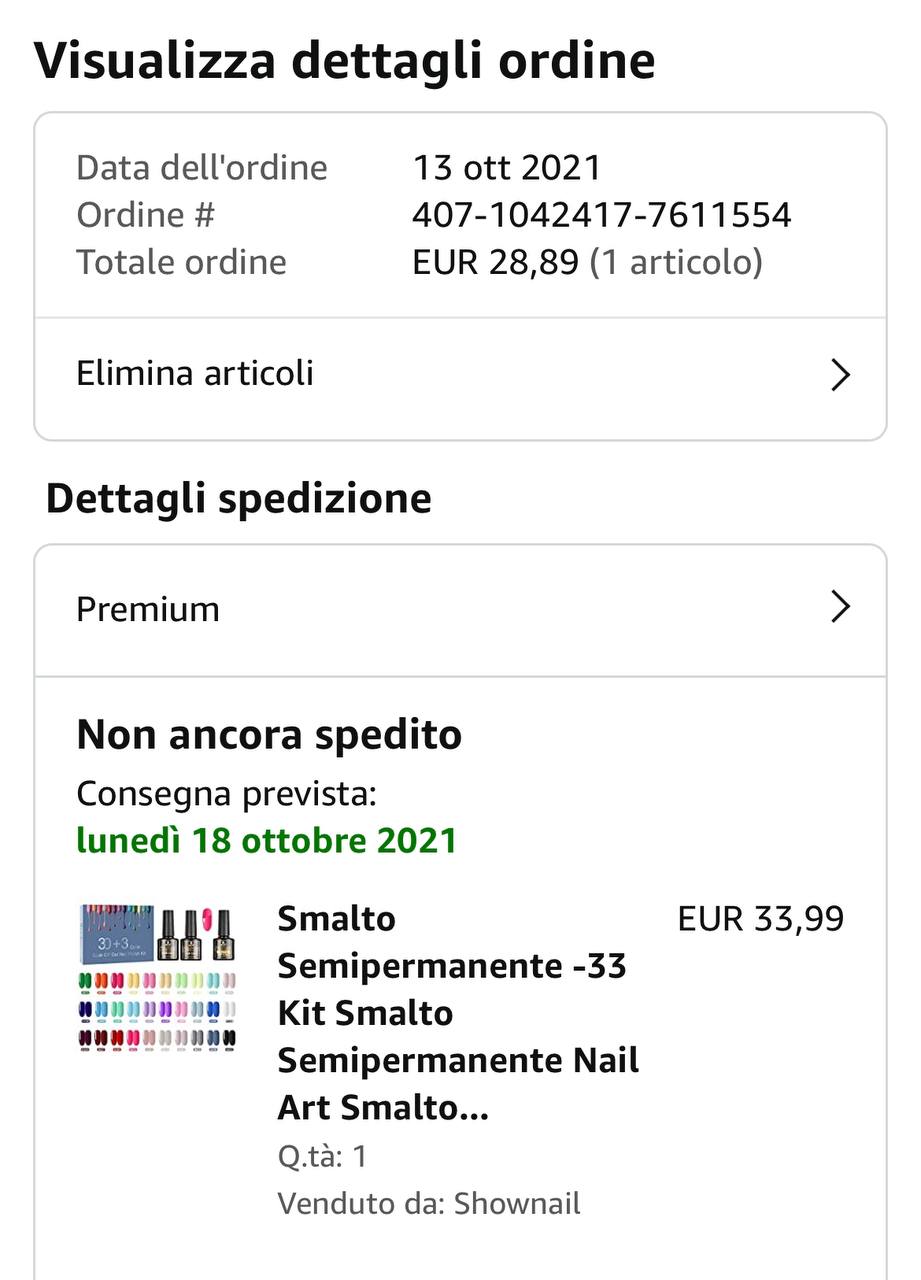Screen dimensions: 921x1280
Task: Click the Dettagli spedizione section heading
Action: tap(239, 498)
